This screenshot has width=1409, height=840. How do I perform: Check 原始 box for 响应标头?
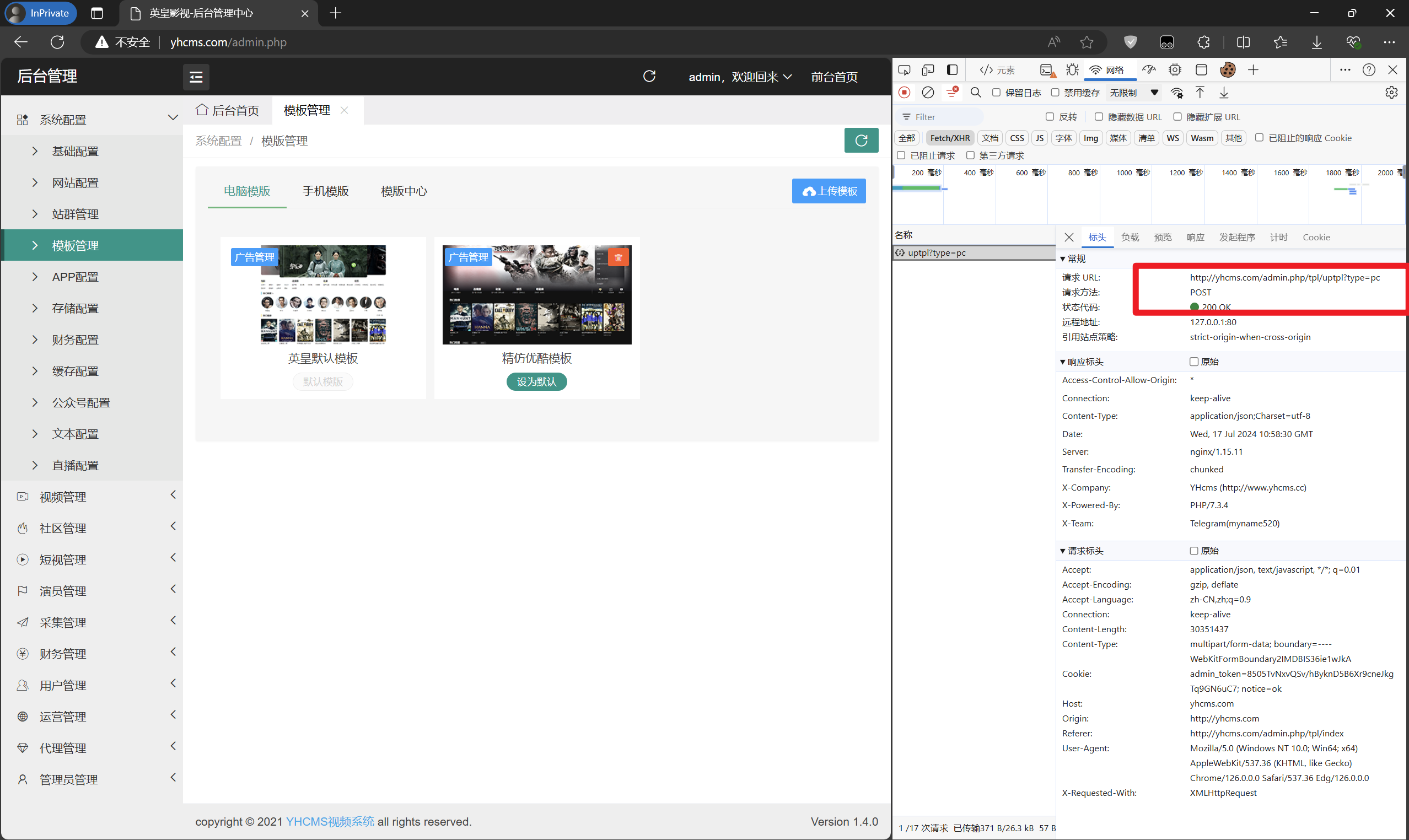1194,362
